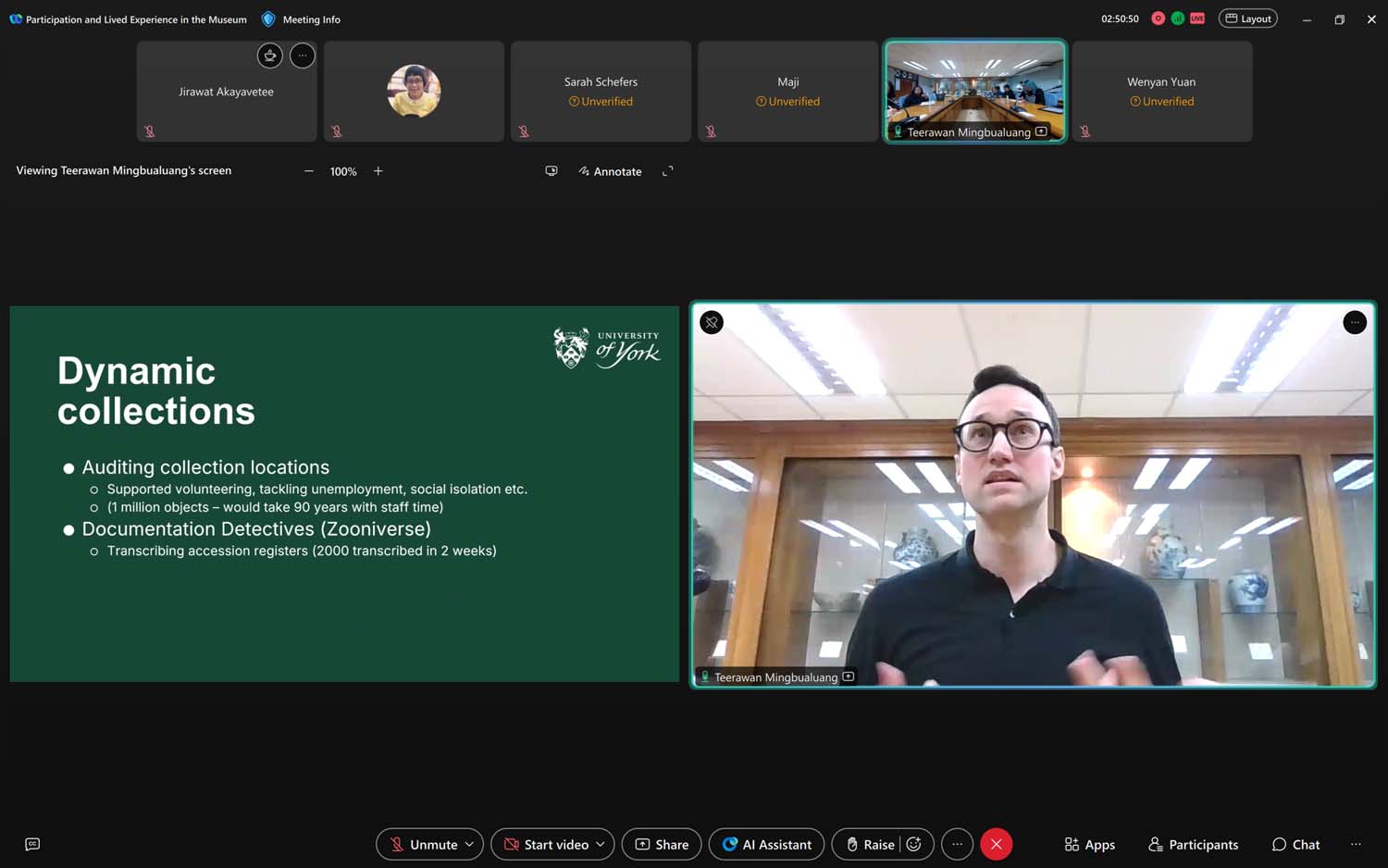The height and width of the screenshot is (868, 1388).
Task: Click the fullscreen expand icon beside Annotate
Action: pos(667,171)
